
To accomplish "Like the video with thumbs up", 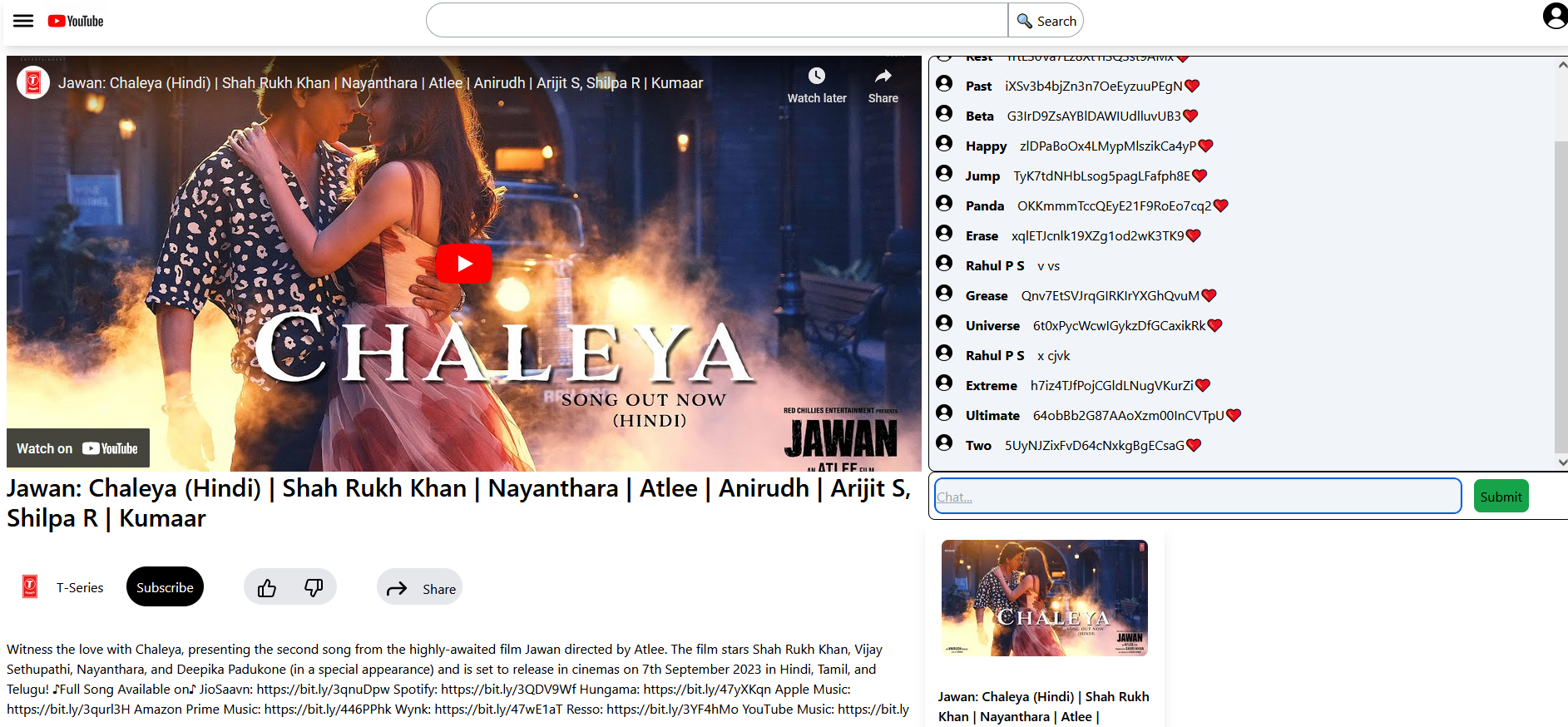I will 267,588.
